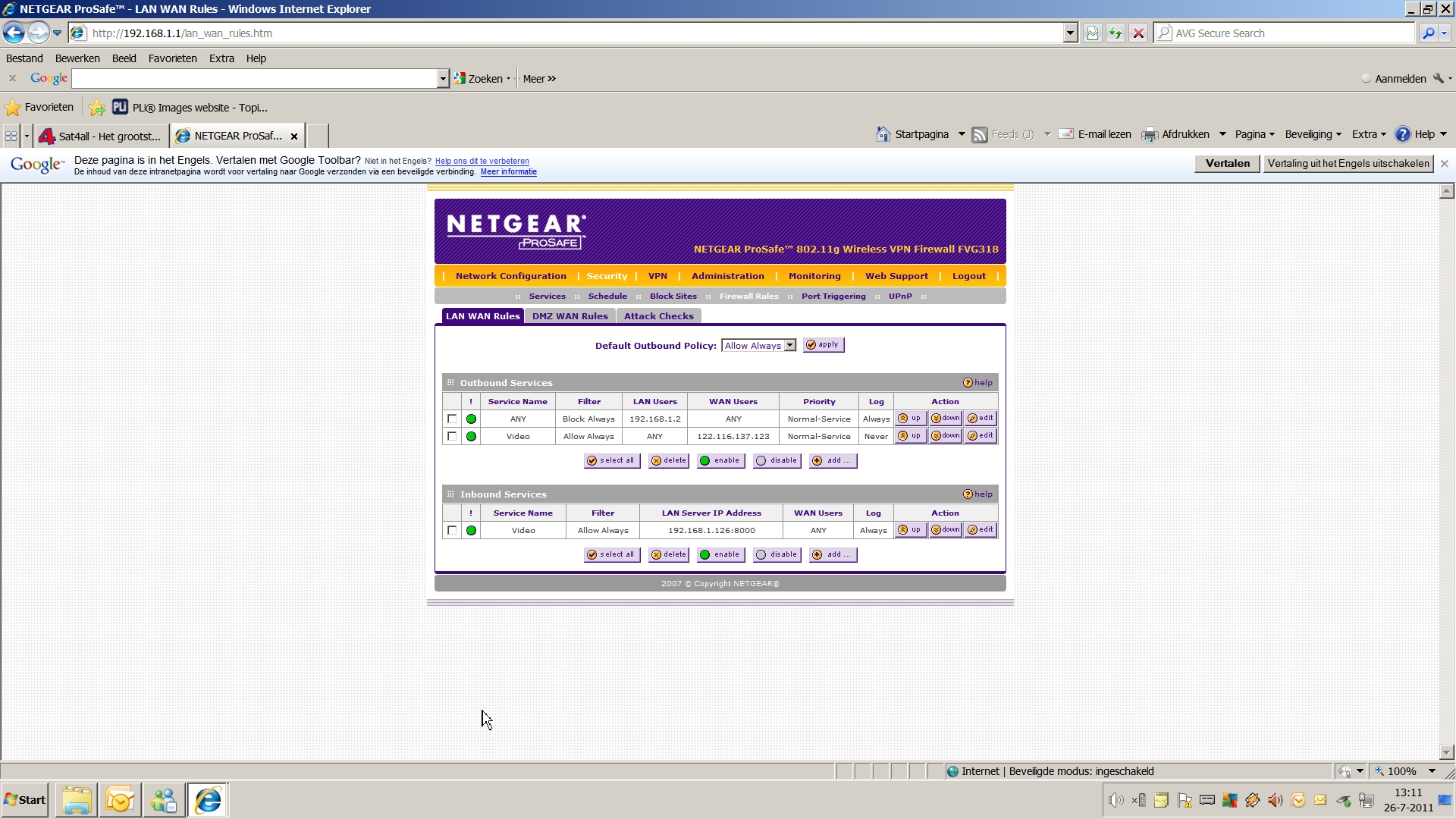Click the Forward navigation arrow

click(38, 33)
